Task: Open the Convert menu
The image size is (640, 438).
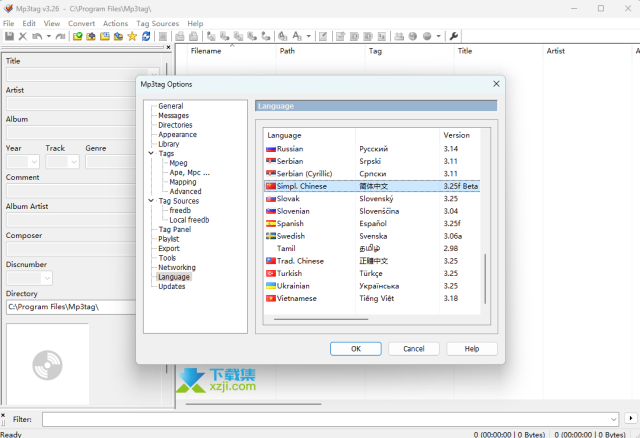Action: (81, 24)
